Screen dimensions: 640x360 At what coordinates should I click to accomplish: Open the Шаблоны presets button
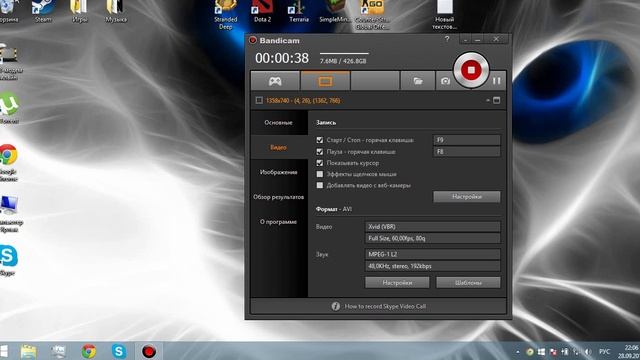coord(468,282)
